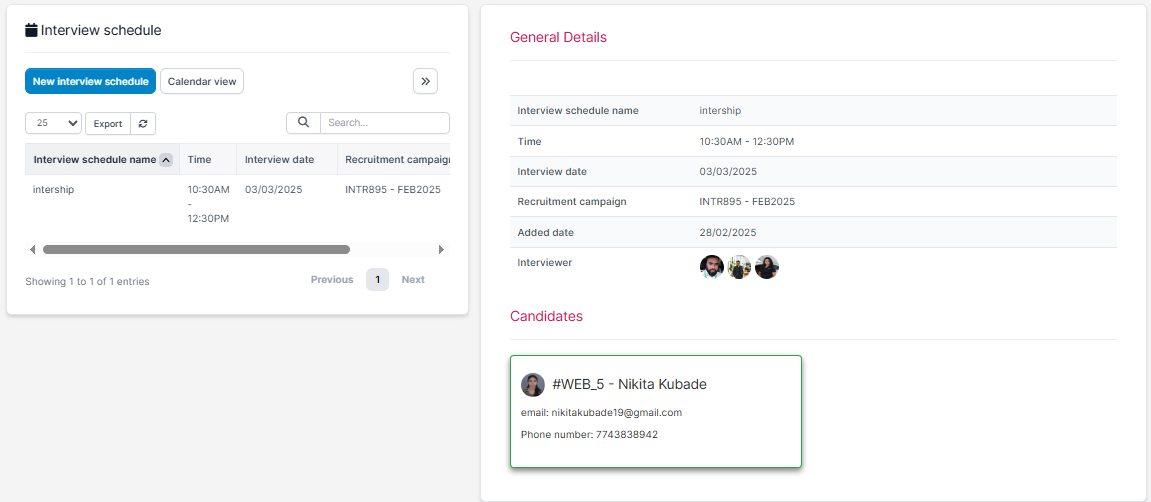Click the refresh table icon button

[x=143, y=123]
